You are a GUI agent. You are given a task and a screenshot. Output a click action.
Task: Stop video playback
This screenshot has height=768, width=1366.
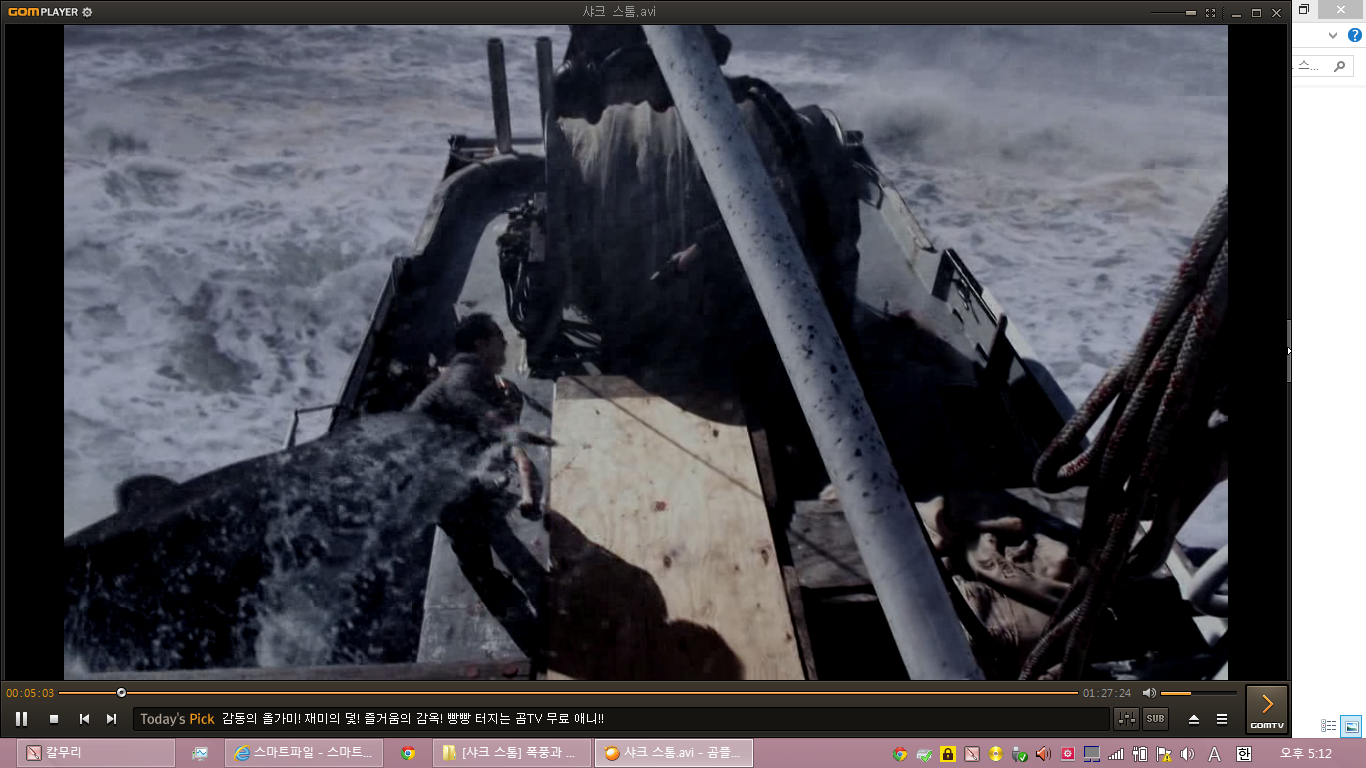pyautogui.click(x=54, y=718)
